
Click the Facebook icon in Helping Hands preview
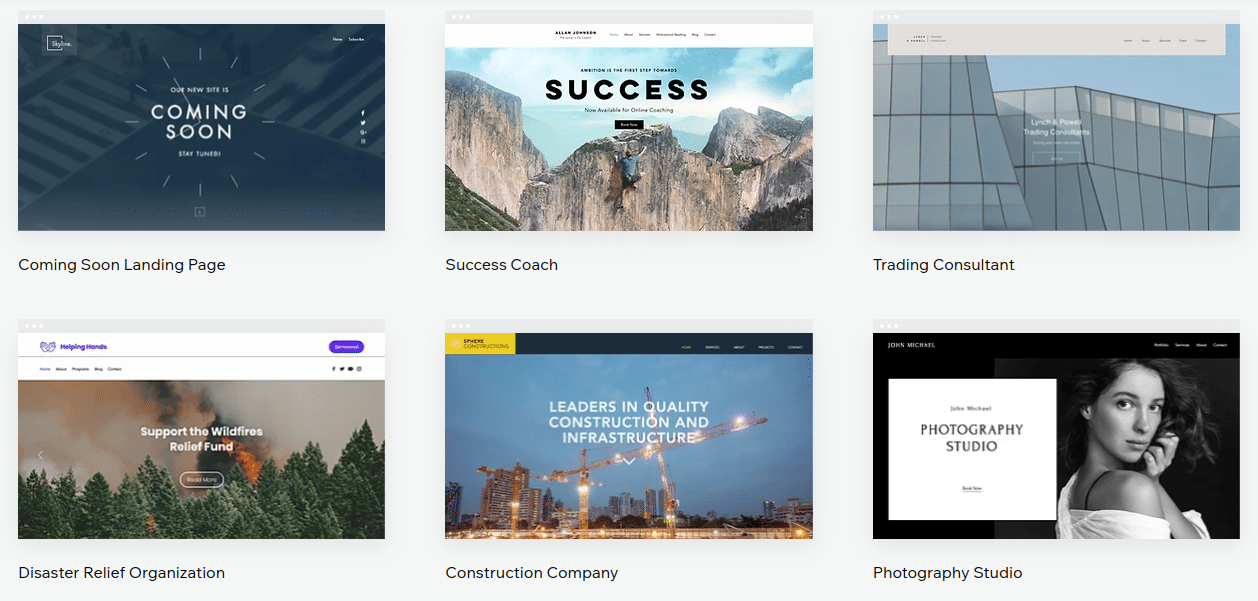pyautogui.click(x=333, y=369)
